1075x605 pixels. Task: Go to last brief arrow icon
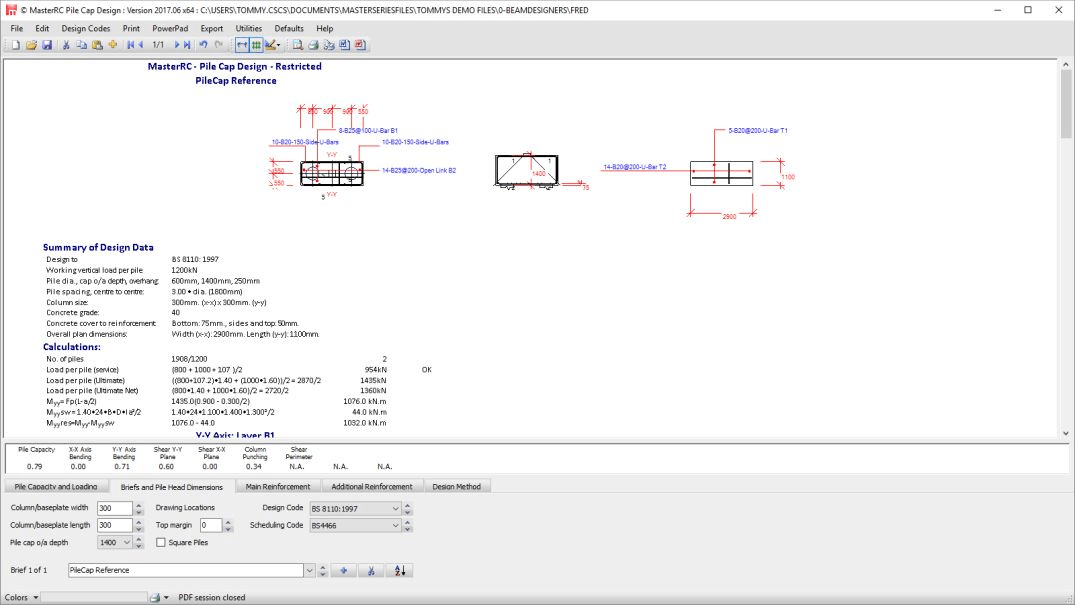186,45
